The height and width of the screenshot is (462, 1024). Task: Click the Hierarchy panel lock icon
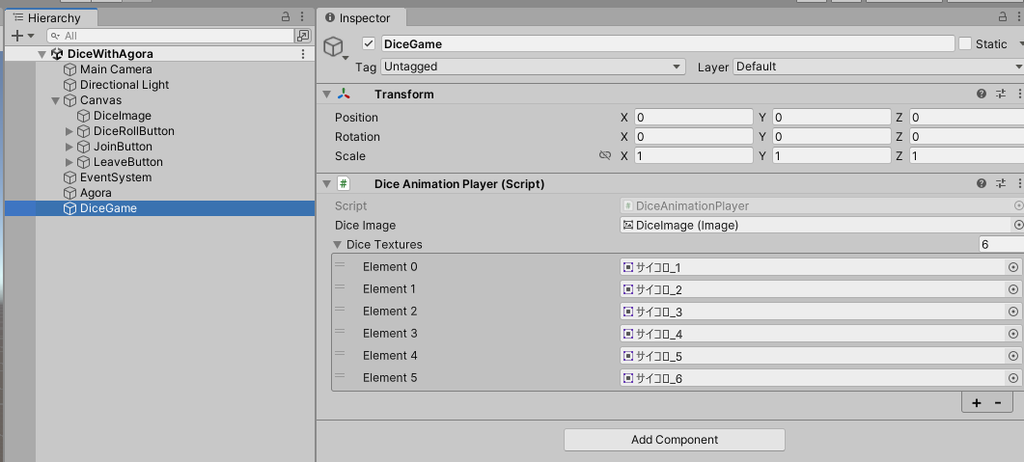click(285, 17)
